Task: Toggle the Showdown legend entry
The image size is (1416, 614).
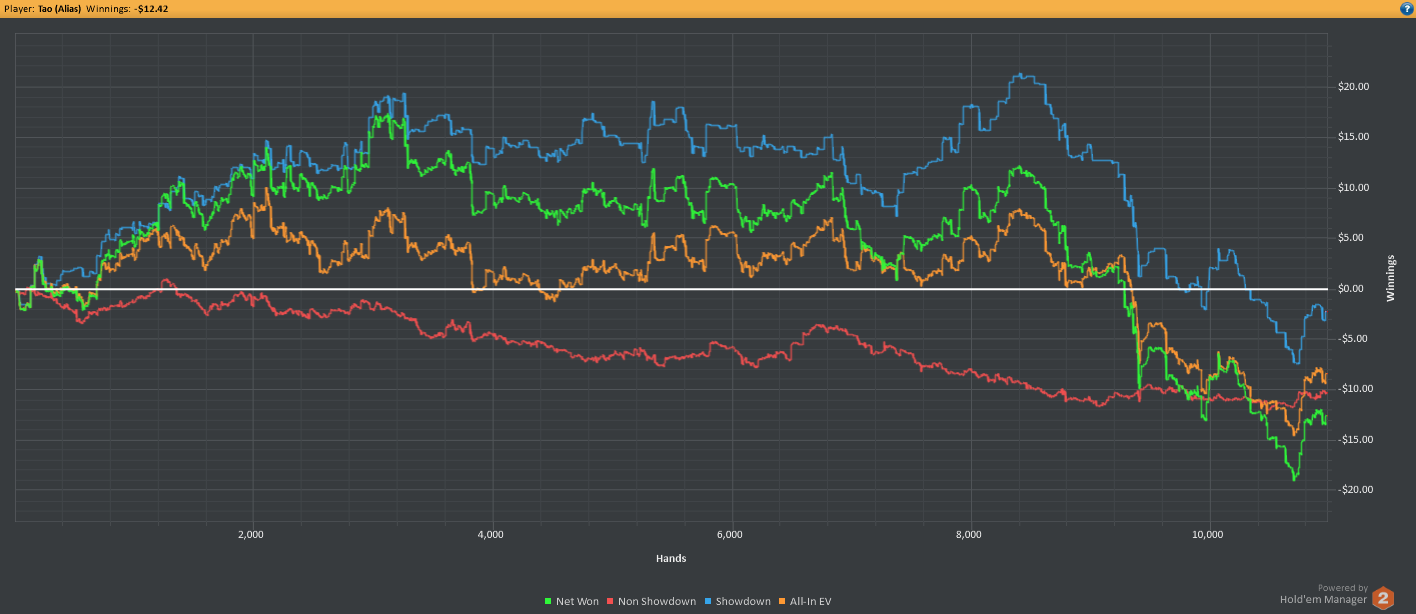Action: 740,601
